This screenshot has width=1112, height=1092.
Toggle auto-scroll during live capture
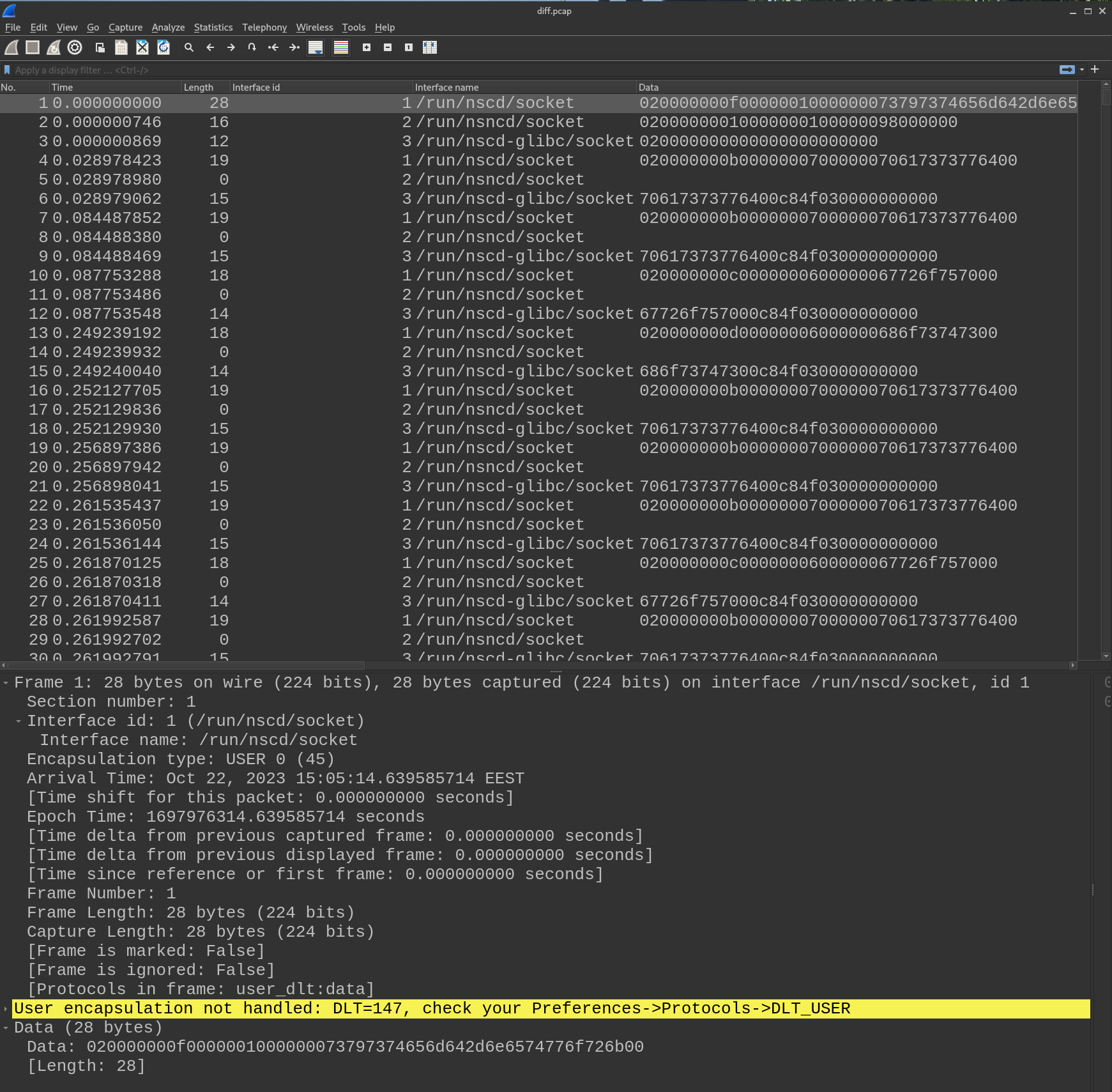click(x=316, y=47)
